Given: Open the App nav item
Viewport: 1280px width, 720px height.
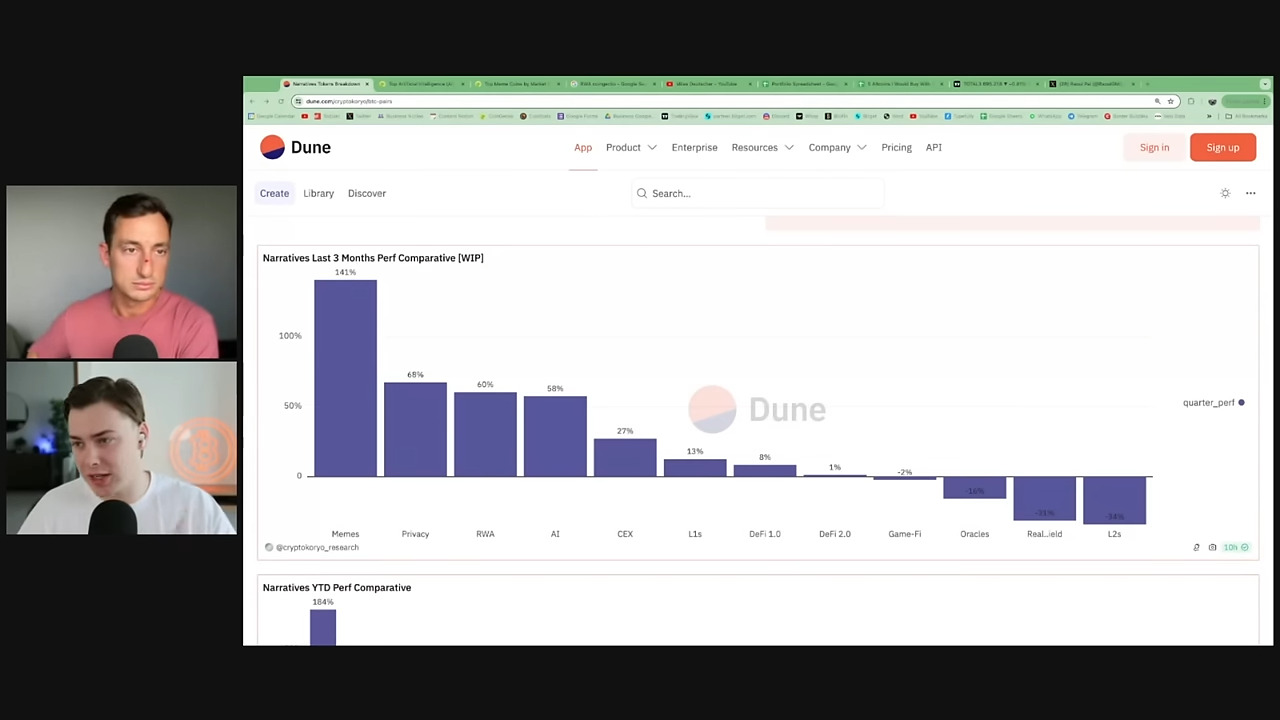Looking at the screenshot, I should [583, 147].
